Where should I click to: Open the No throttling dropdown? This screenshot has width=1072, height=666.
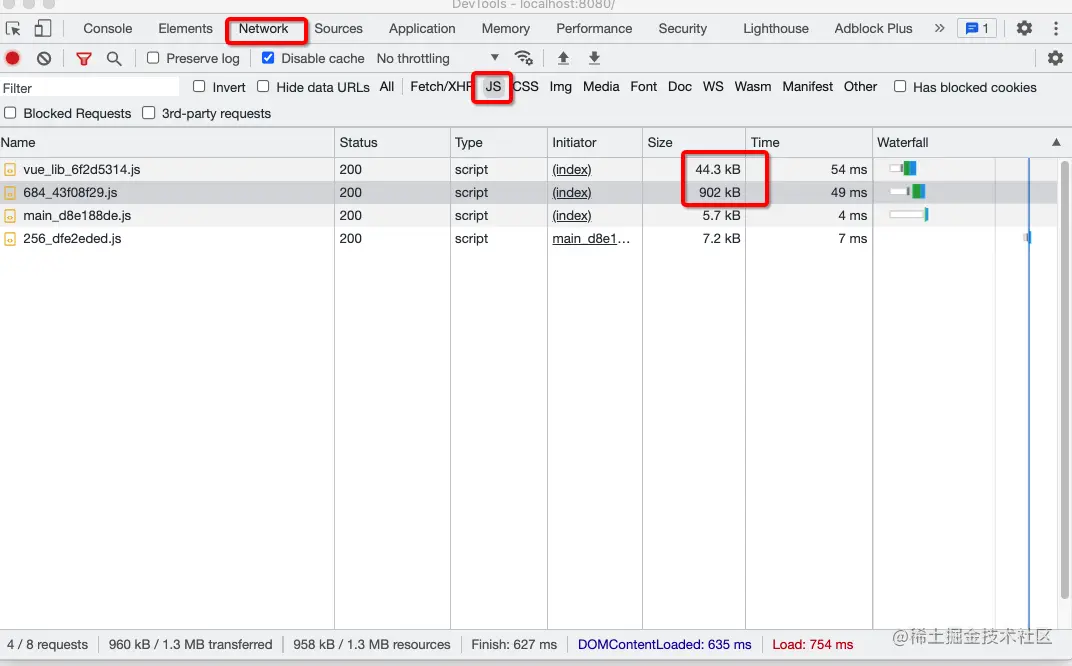[x=438, y=58]
